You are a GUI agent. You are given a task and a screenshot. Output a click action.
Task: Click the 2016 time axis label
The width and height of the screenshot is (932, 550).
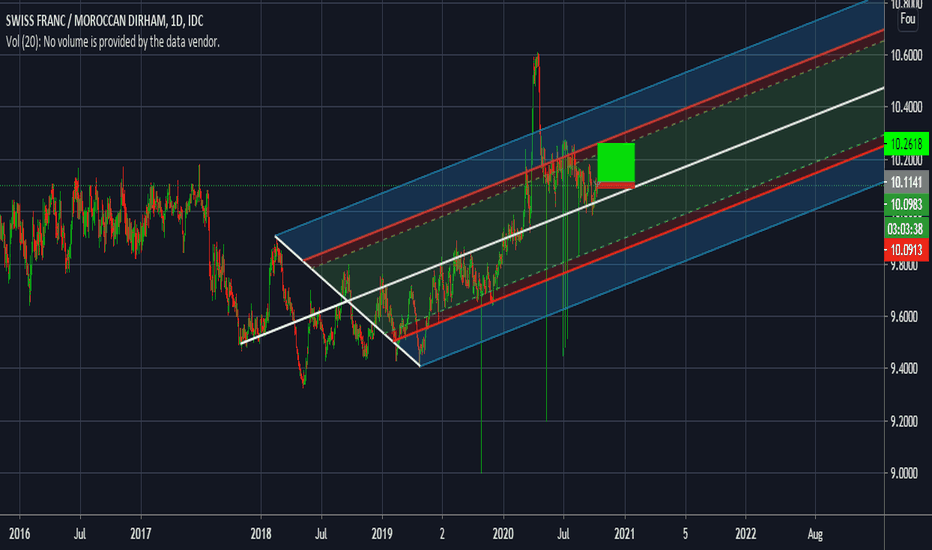[x=20, y=533]
